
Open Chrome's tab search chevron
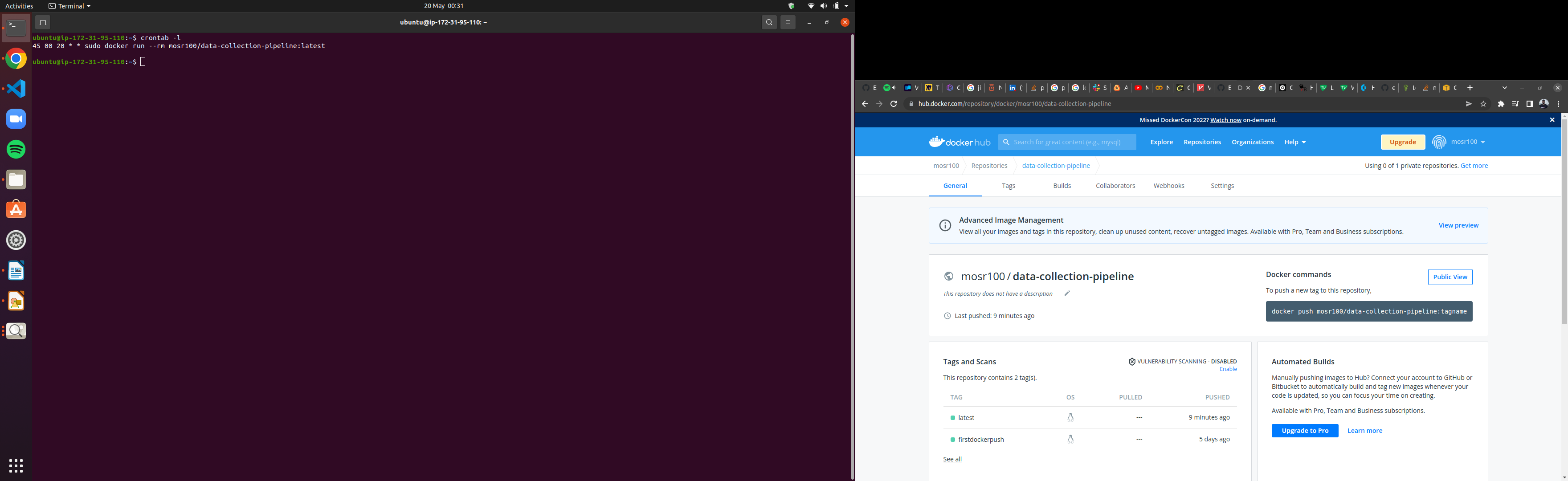pos(1505,87)
